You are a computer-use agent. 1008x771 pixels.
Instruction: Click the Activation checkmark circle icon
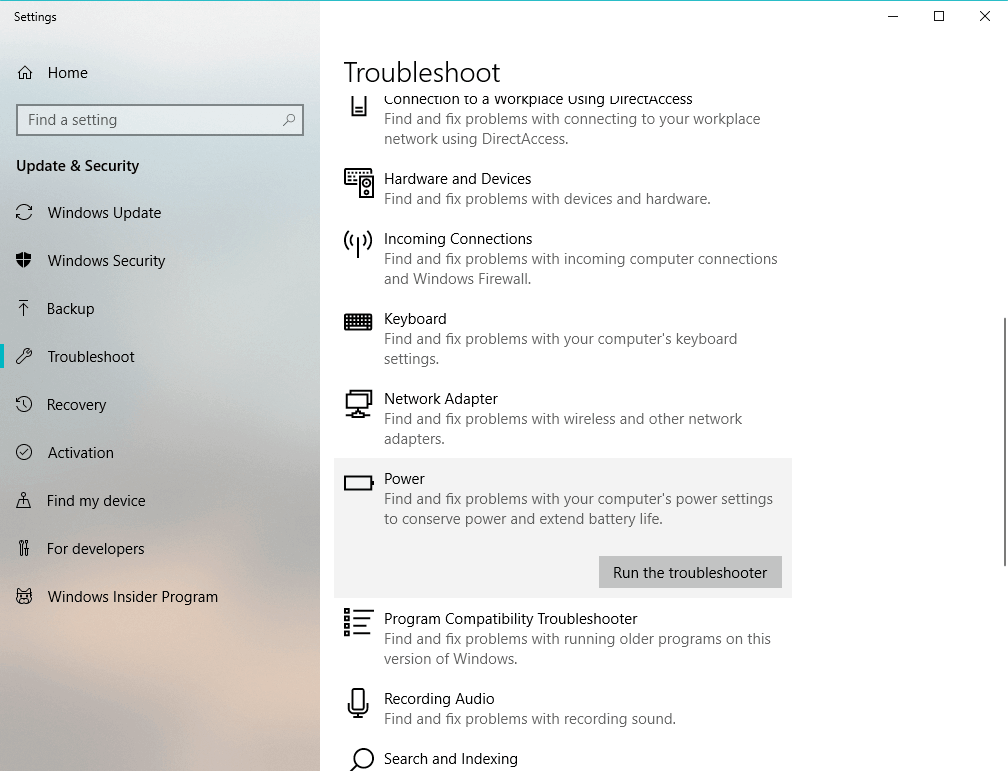[x=24, y=452]
